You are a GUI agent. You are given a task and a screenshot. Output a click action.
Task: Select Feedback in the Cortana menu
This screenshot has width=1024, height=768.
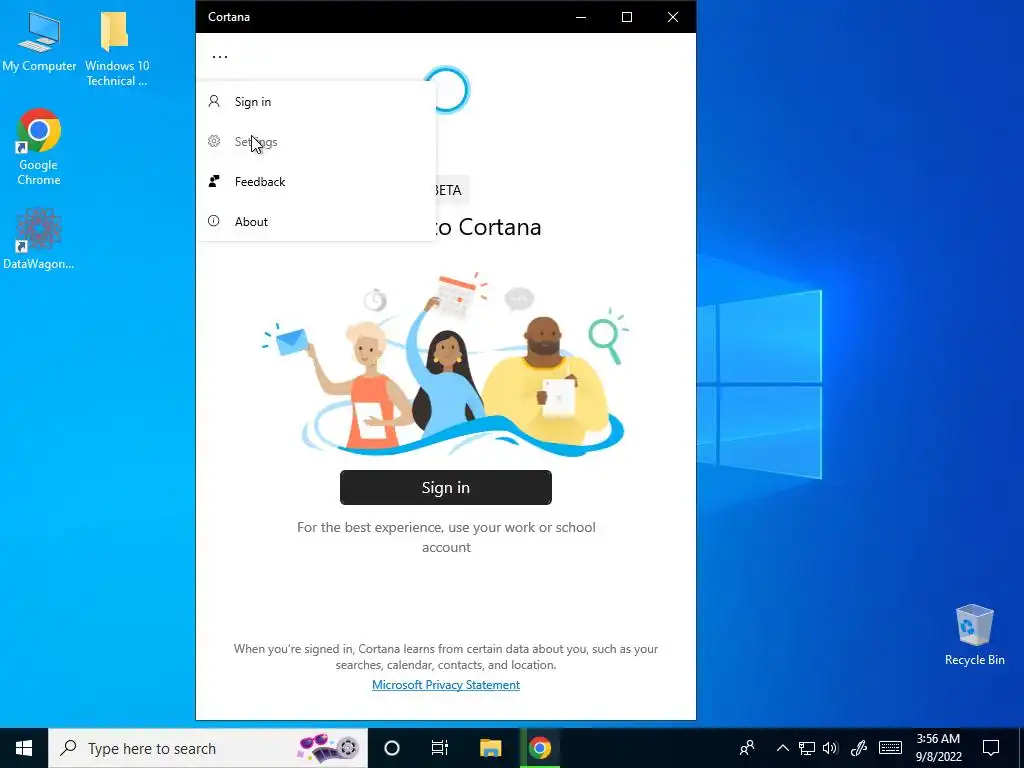(316, 182)
